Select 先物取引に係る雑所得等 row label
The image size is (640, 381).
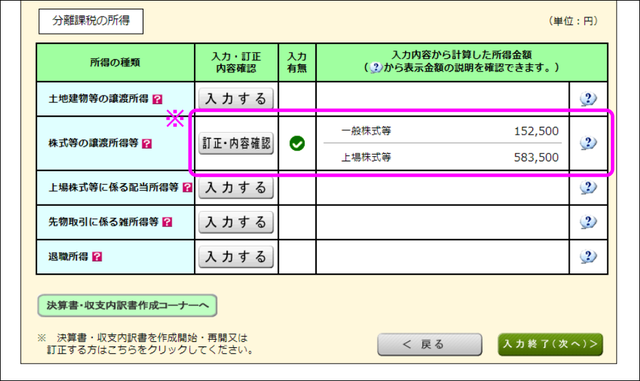pos(103,222)
